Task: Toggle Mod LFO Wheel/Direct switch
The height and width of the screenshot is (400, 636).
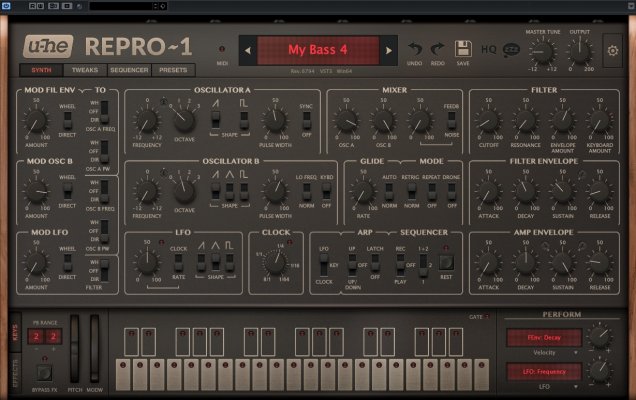Action: (x=67, y=263)
